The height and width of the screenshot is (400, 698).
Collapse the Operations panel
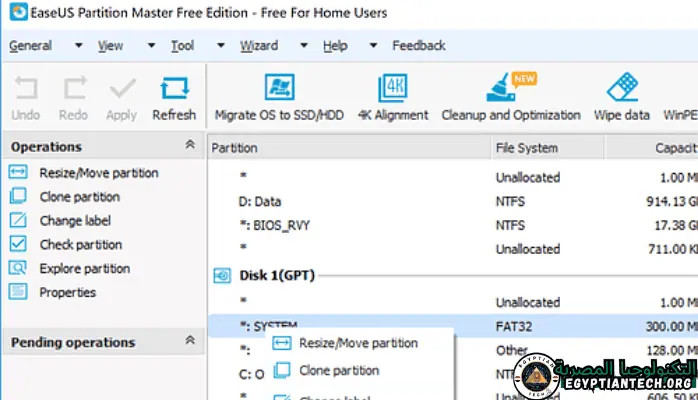point(190,146)
